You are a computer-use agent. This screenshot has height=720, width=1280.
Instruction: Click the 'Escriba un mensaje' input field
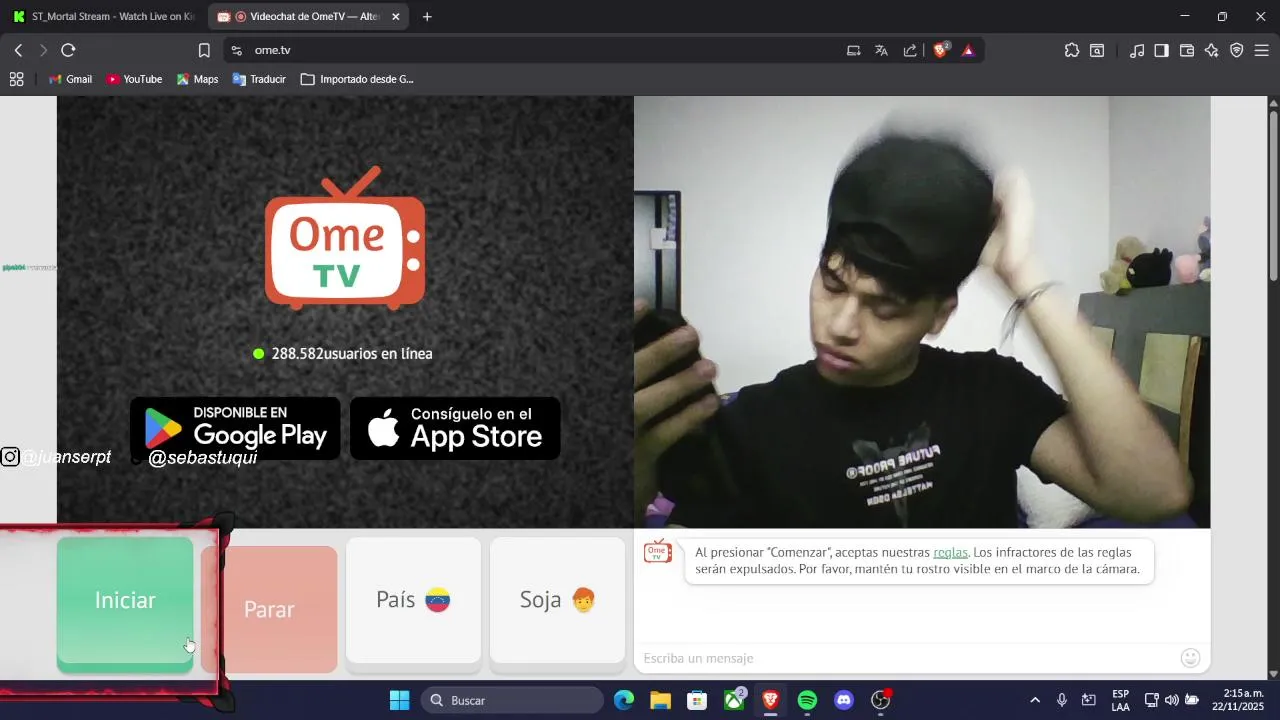tap(905, 658)
